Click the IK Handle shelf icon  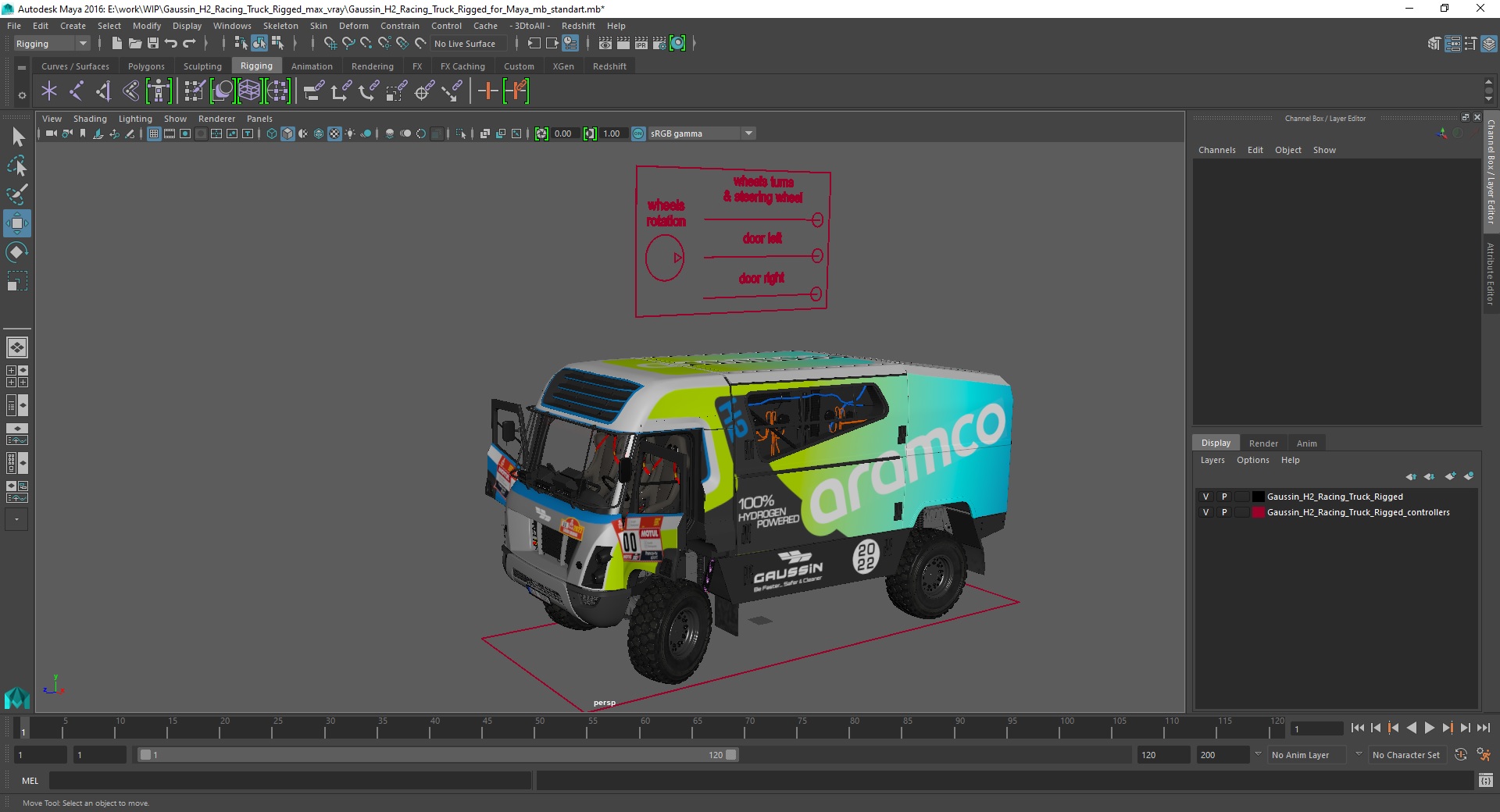point(103,91)
